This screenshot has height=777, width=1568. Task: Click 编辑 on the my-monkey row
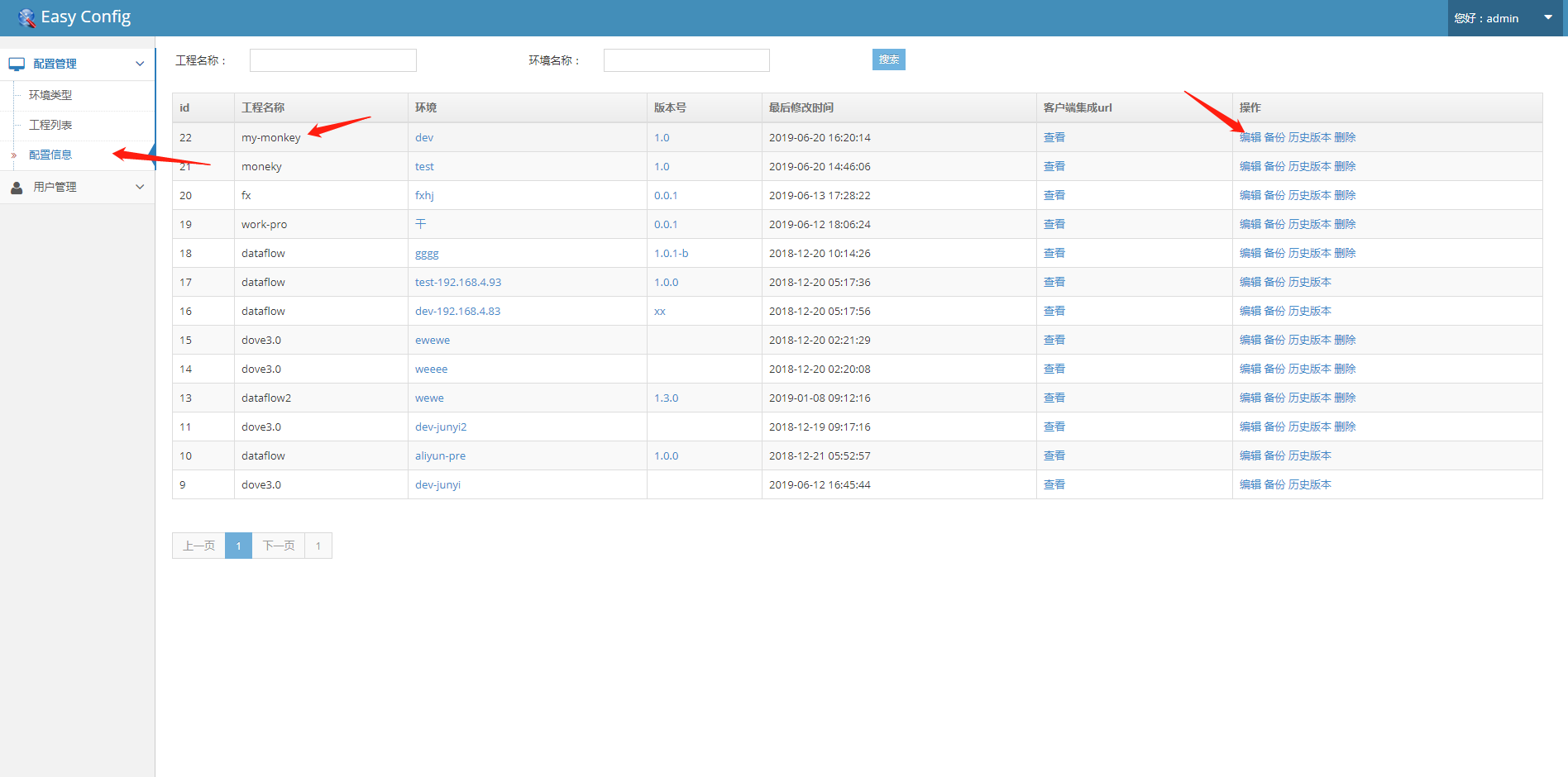(x=1250, y=137)
